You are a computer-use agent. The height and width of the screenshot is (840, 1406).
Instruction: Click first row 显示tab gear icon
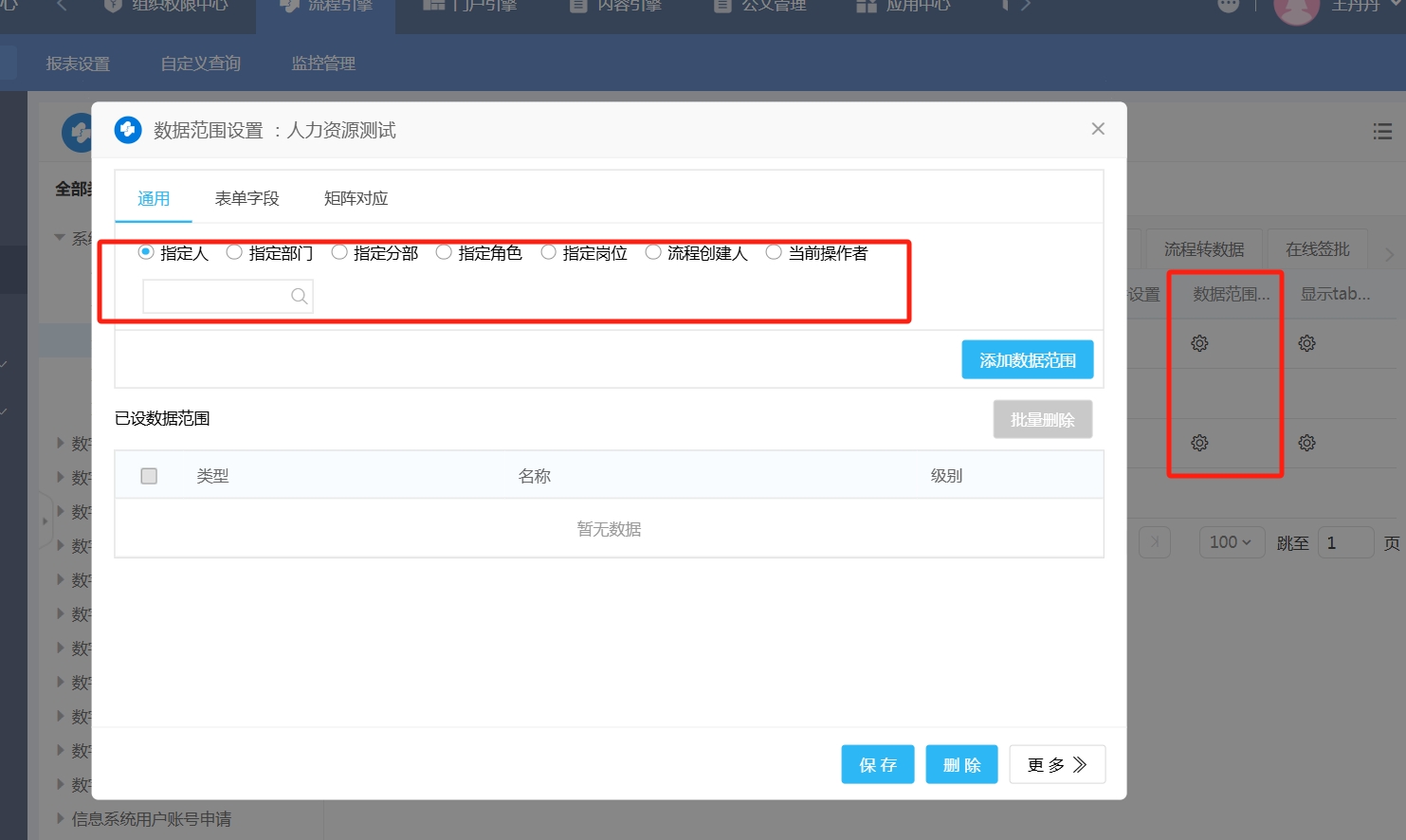point(1306,343)
